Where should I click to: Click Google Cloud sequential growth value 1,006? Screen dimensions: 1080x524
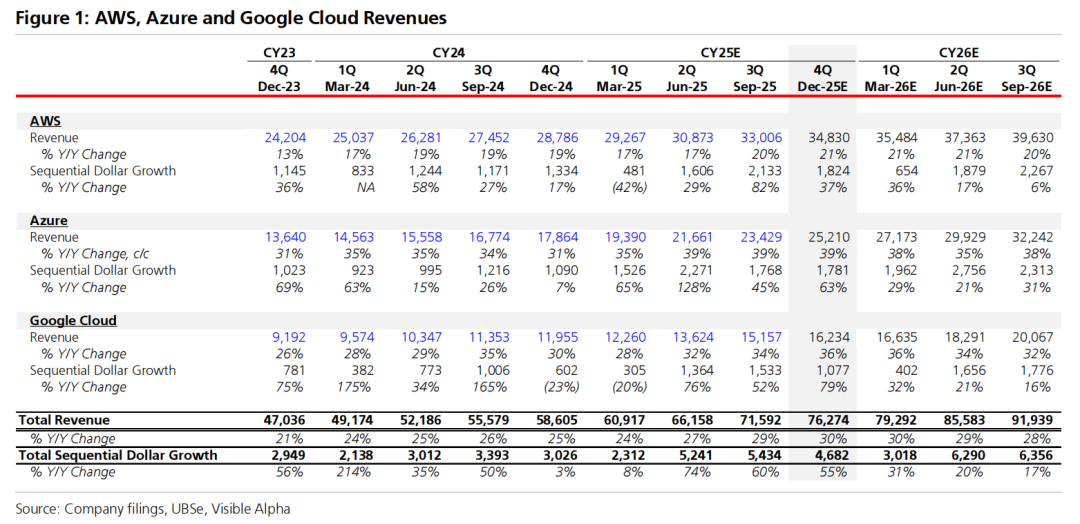tap(493, 370)
